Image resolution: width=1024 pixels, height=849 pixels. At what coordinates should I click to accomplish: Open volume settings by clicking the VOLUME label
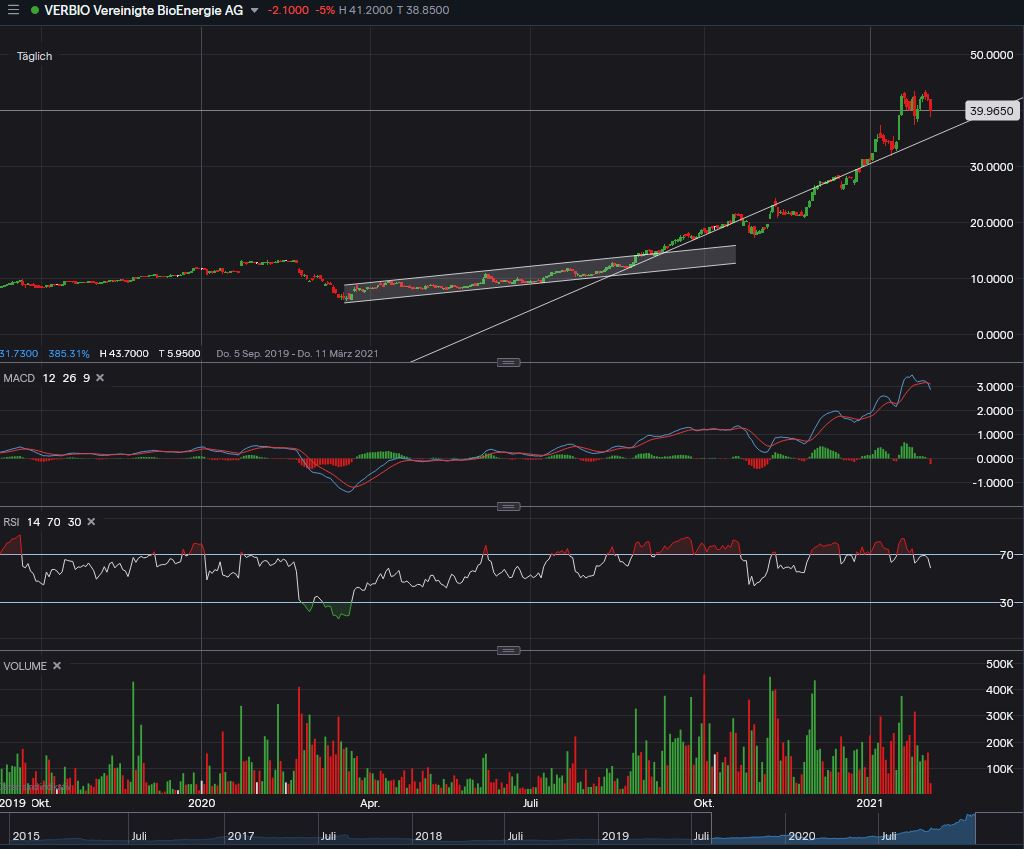26,665
